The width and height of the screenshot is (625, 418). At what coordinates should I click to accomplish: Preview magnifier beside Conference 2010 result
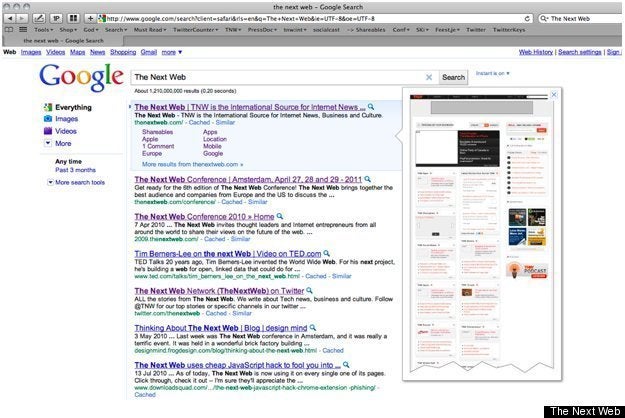(x=280, y=216)
